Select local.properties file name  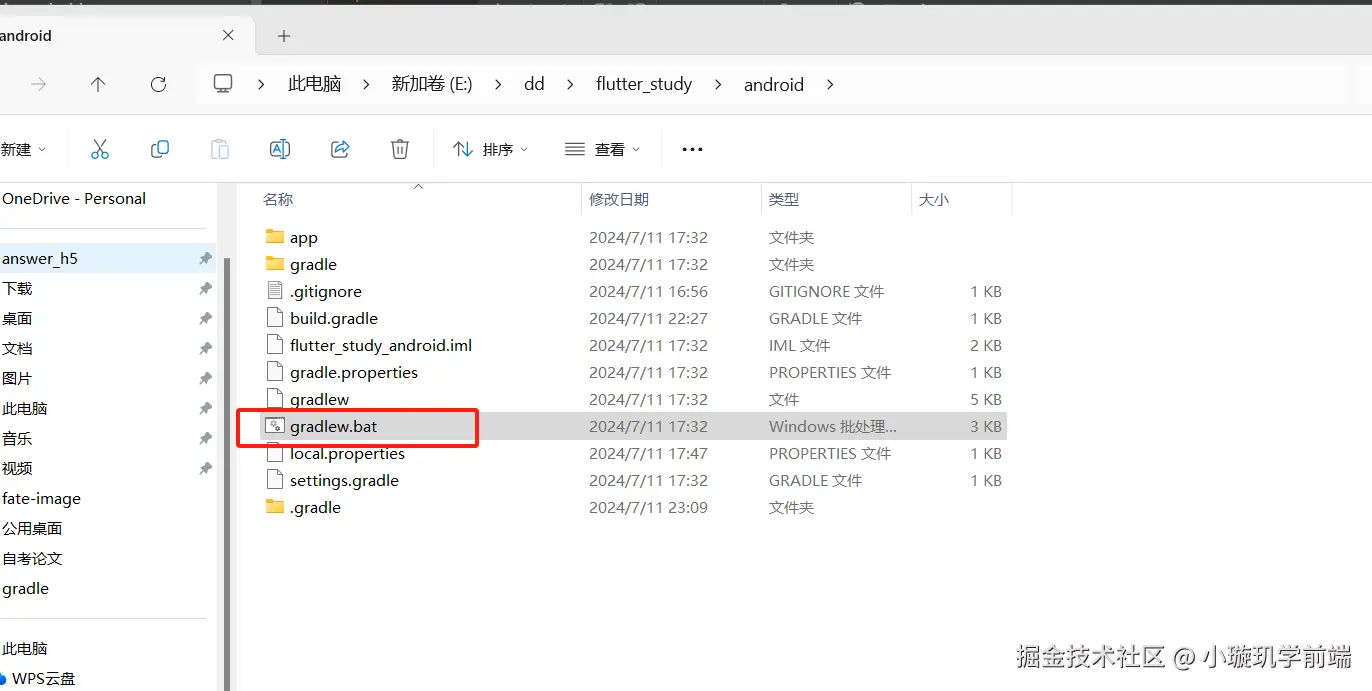347,453
